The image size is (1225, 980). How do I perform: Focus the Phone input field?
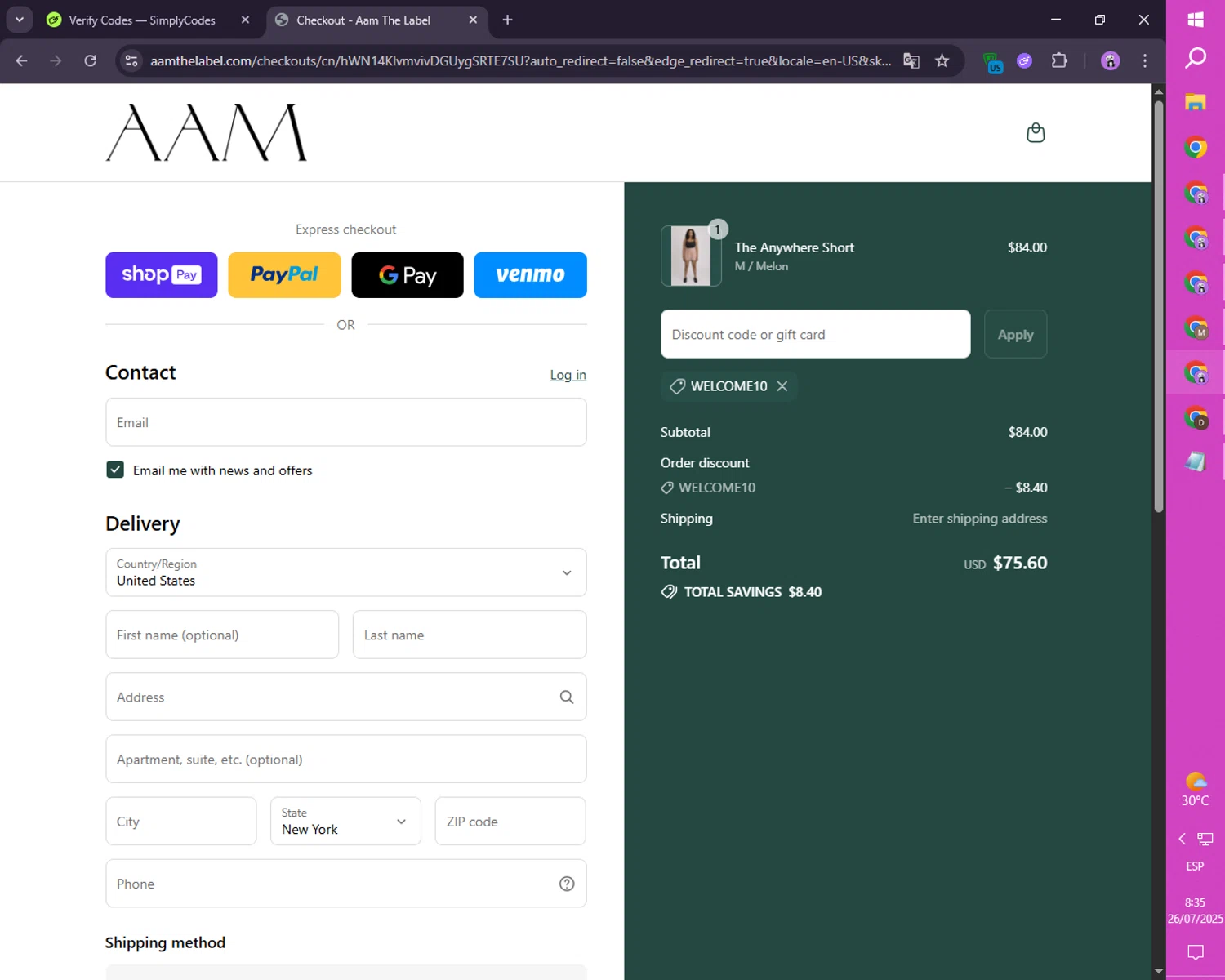(346, 884)
